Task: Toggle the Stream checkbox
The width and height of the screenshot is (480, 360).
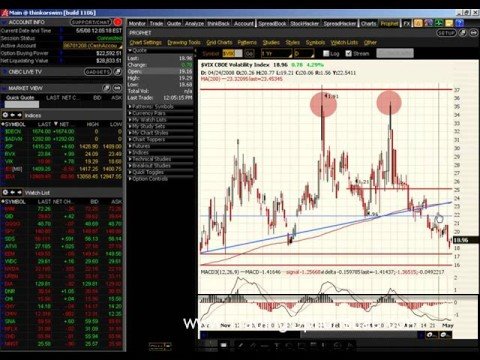Action: coord(349,53)
